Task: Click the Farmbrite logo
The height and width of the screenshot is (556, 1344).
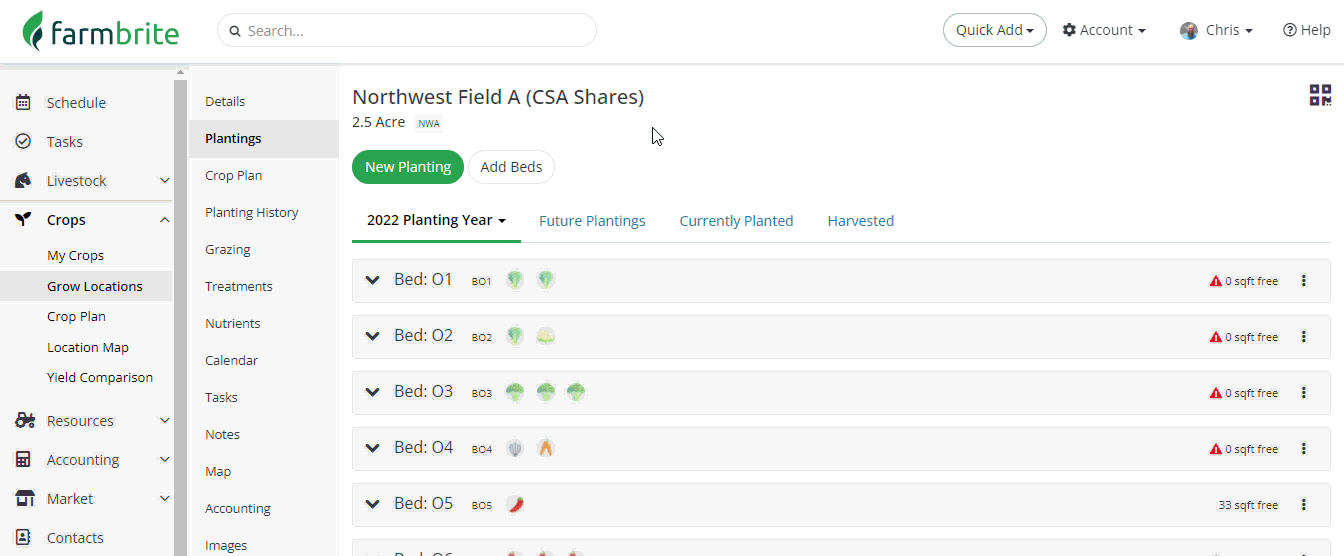Action: (101, 31)
